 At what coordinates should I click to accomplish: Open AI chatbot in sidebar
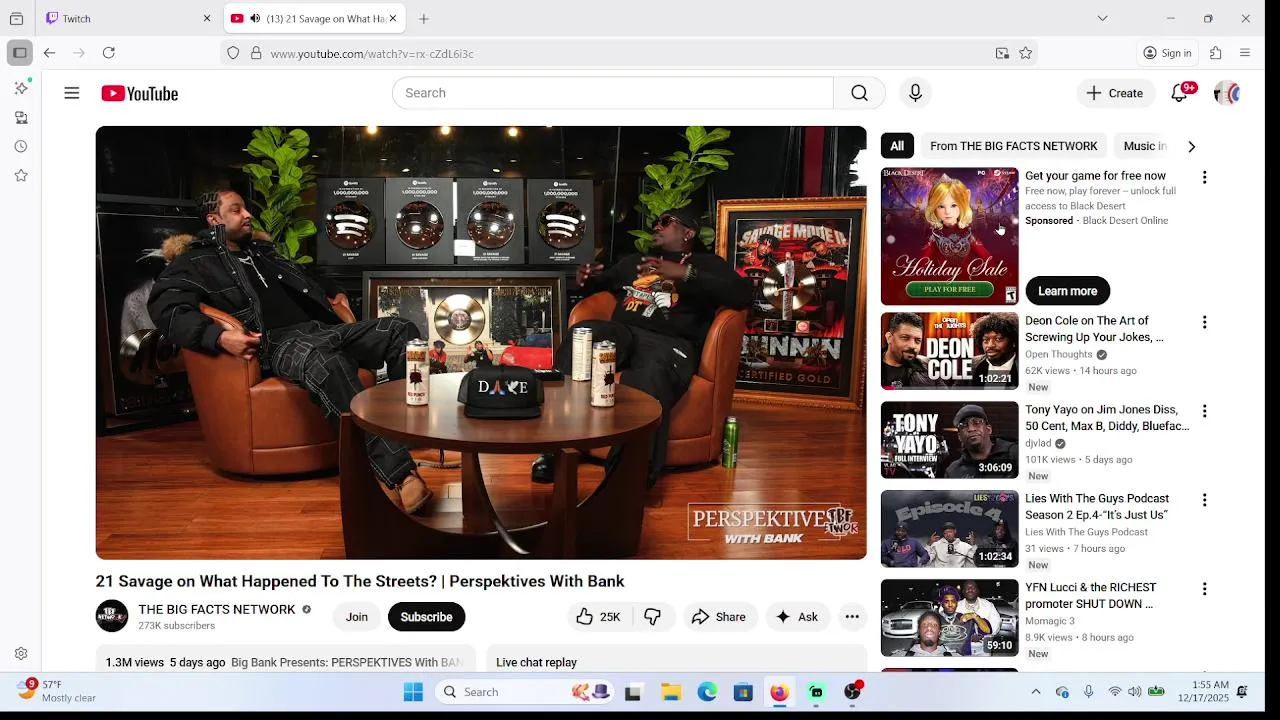(21, 88)
